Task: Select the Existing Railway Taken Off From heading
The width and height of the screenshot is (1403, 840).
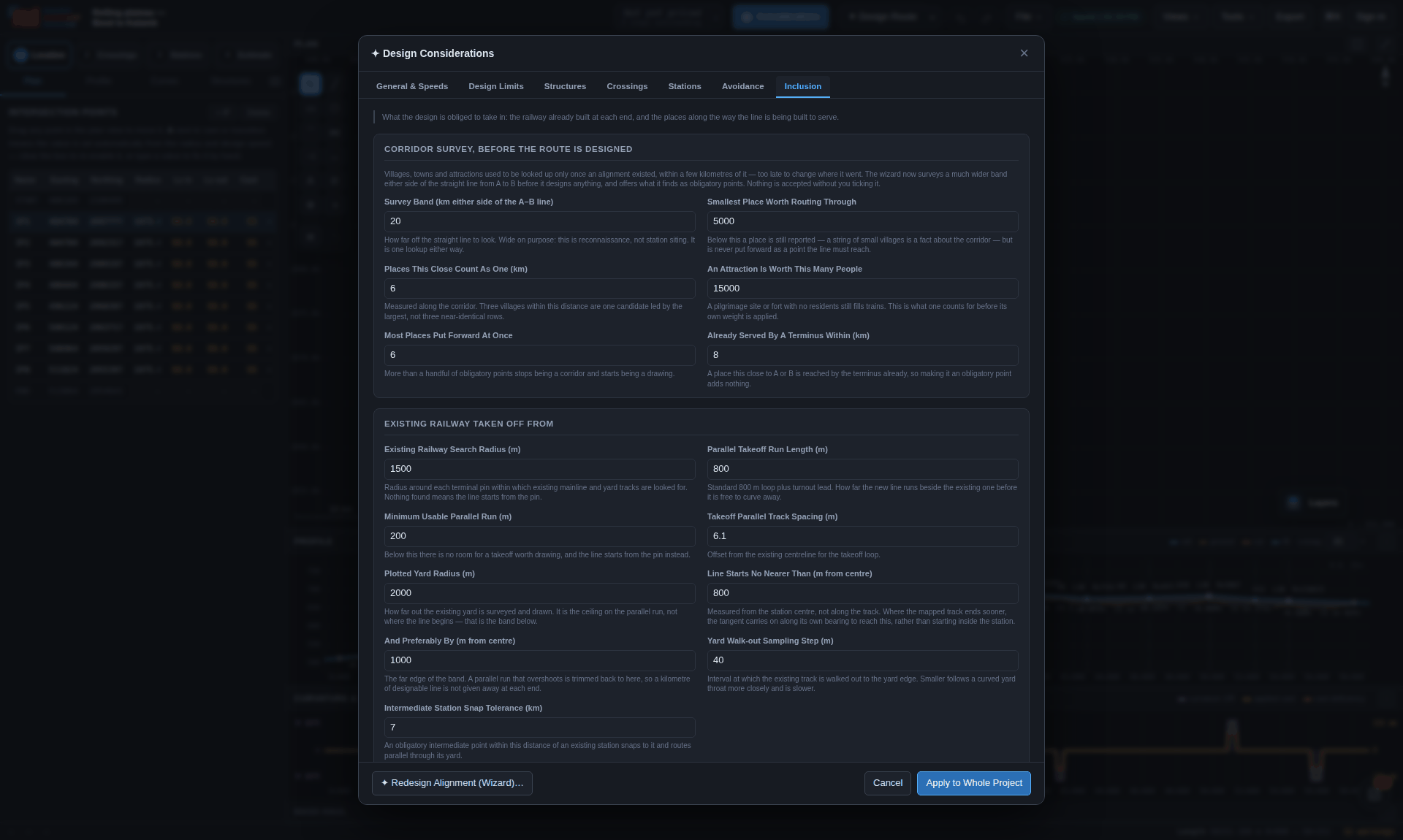Action: [469, 424]
